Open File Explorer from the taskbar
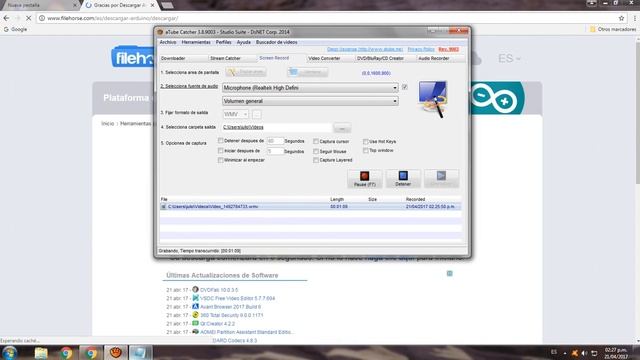640x360 pixels. (x=41, y=353)
